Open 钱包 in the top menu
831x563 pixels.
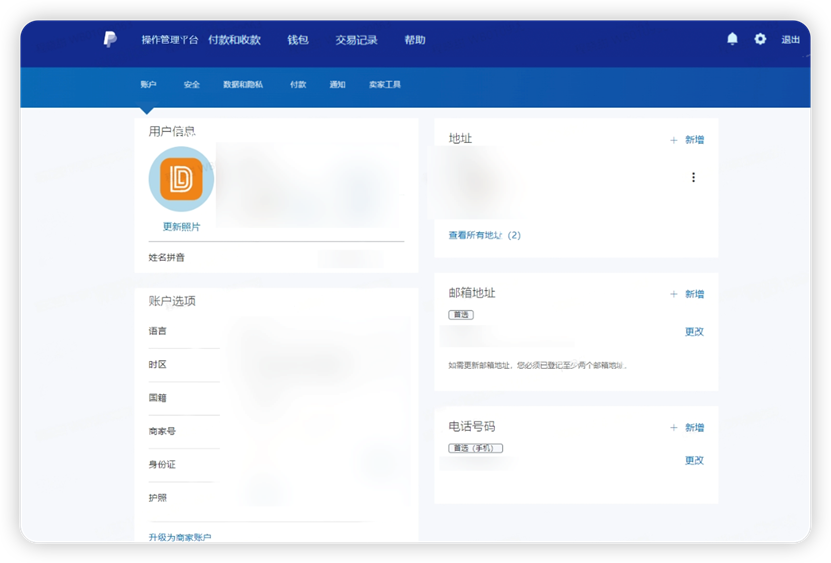298,40
